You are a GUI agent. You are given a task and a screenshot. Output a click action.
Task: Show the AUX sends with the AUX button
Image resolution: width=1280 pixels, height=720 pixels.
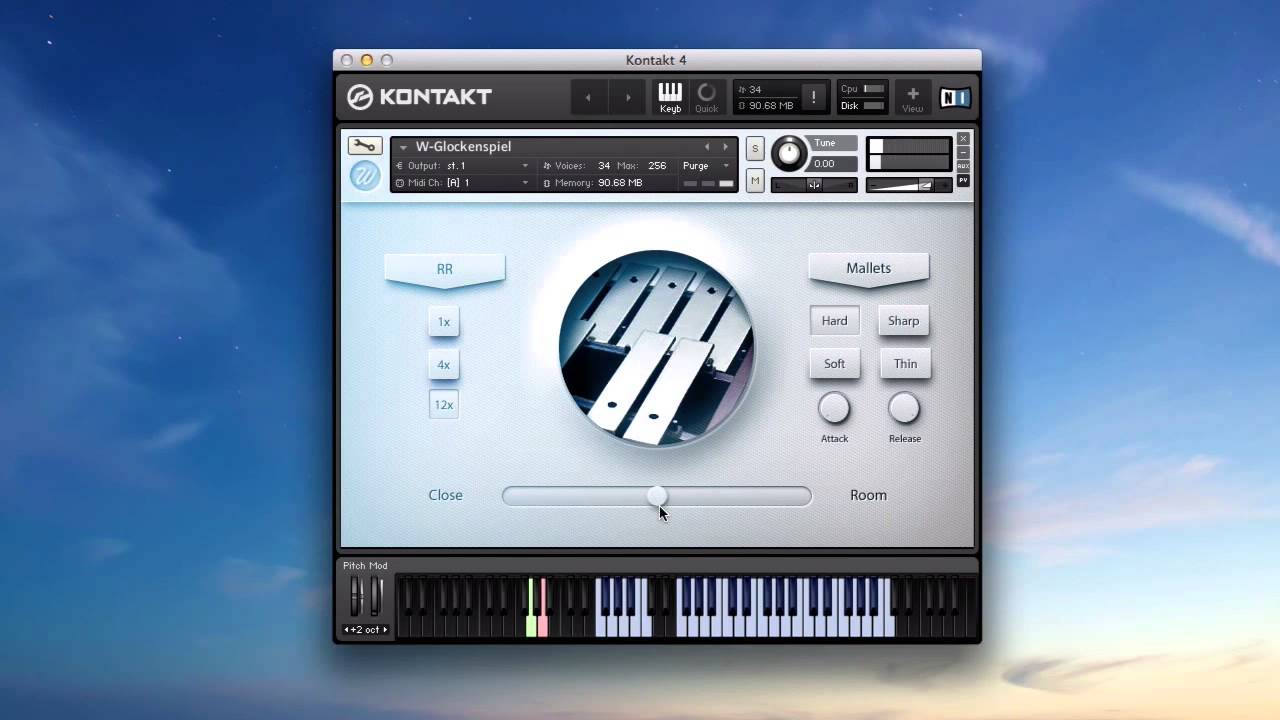[963, 166]
